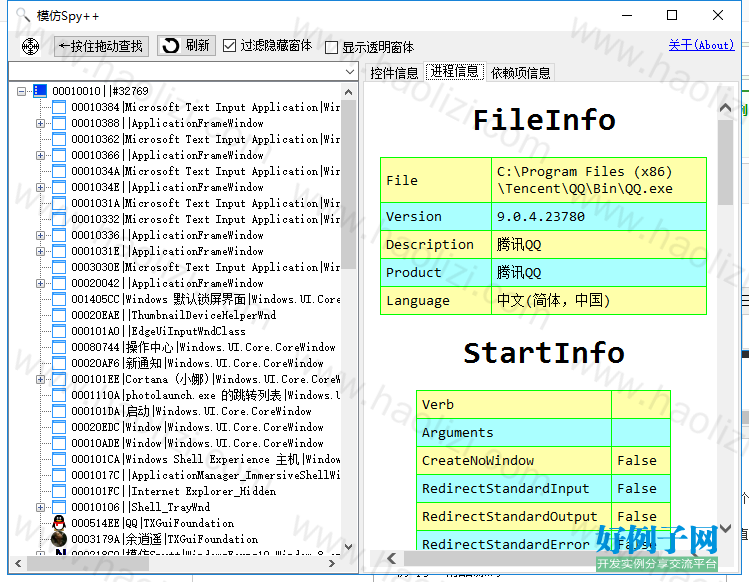Click the info panel's horizontal scroll left arrow
This screenshot has height=582, width=749.
392,558
